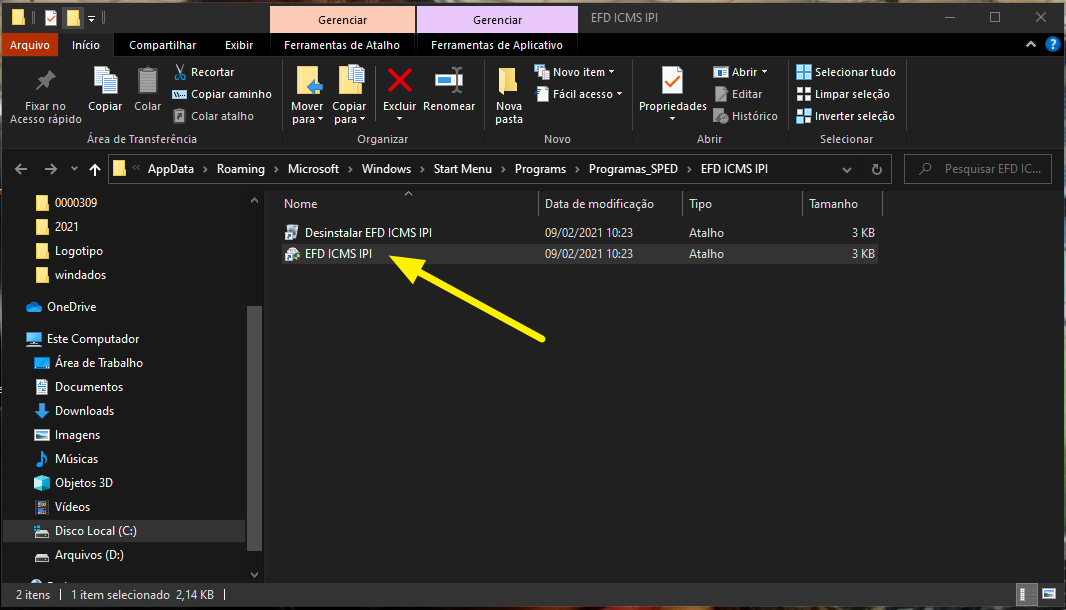
Task: Open recent locations dropdown beside forward arrow
Action: tap(74, 169)
